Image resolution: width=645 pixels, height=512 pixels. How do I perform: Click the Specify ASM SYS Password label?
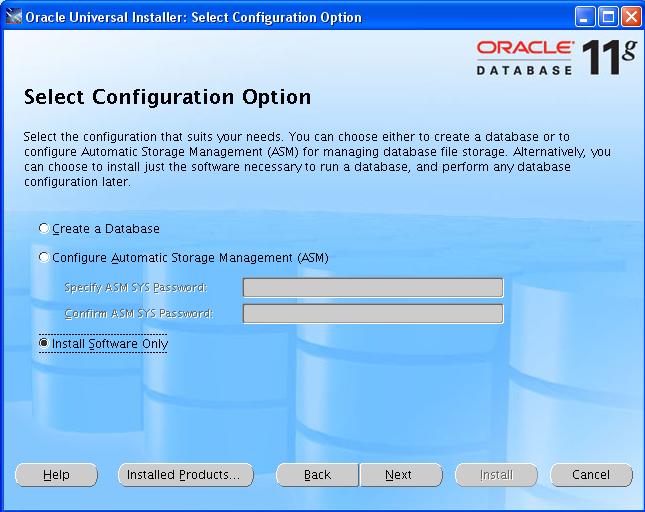[x=135, y=288]
